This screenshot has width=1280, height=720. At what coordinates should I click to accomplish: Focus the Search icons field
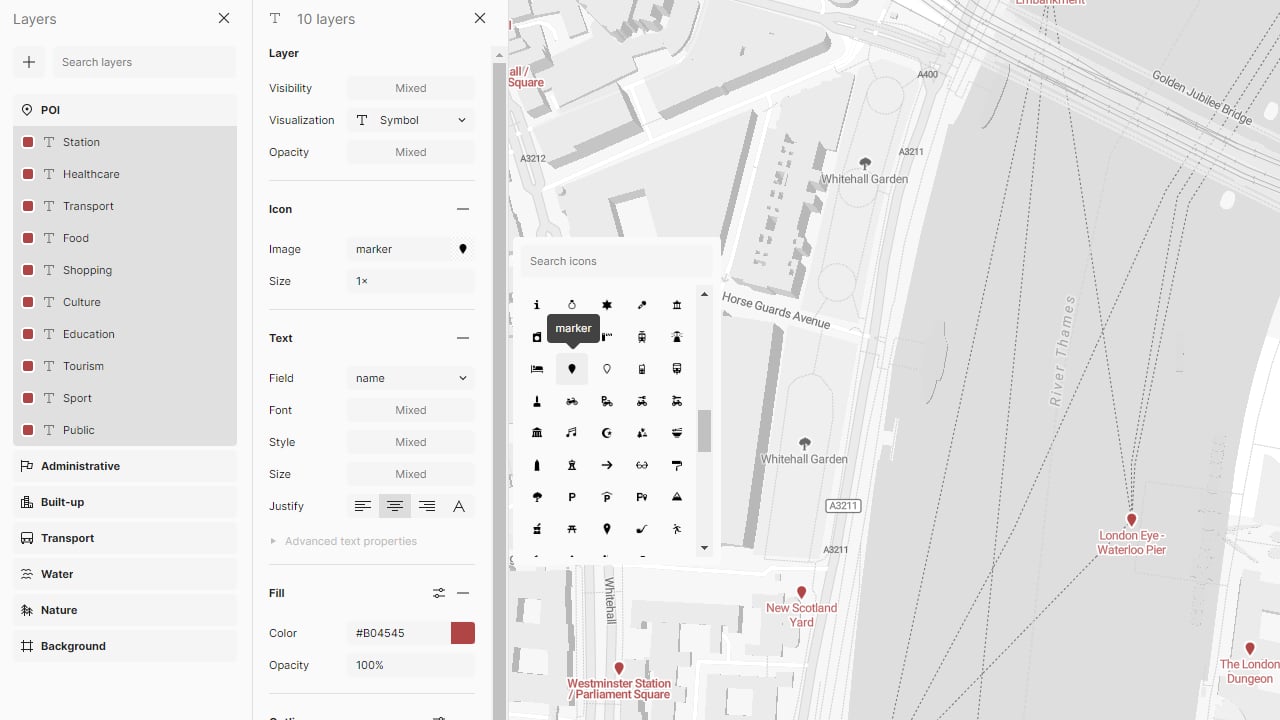pos(617,261)
